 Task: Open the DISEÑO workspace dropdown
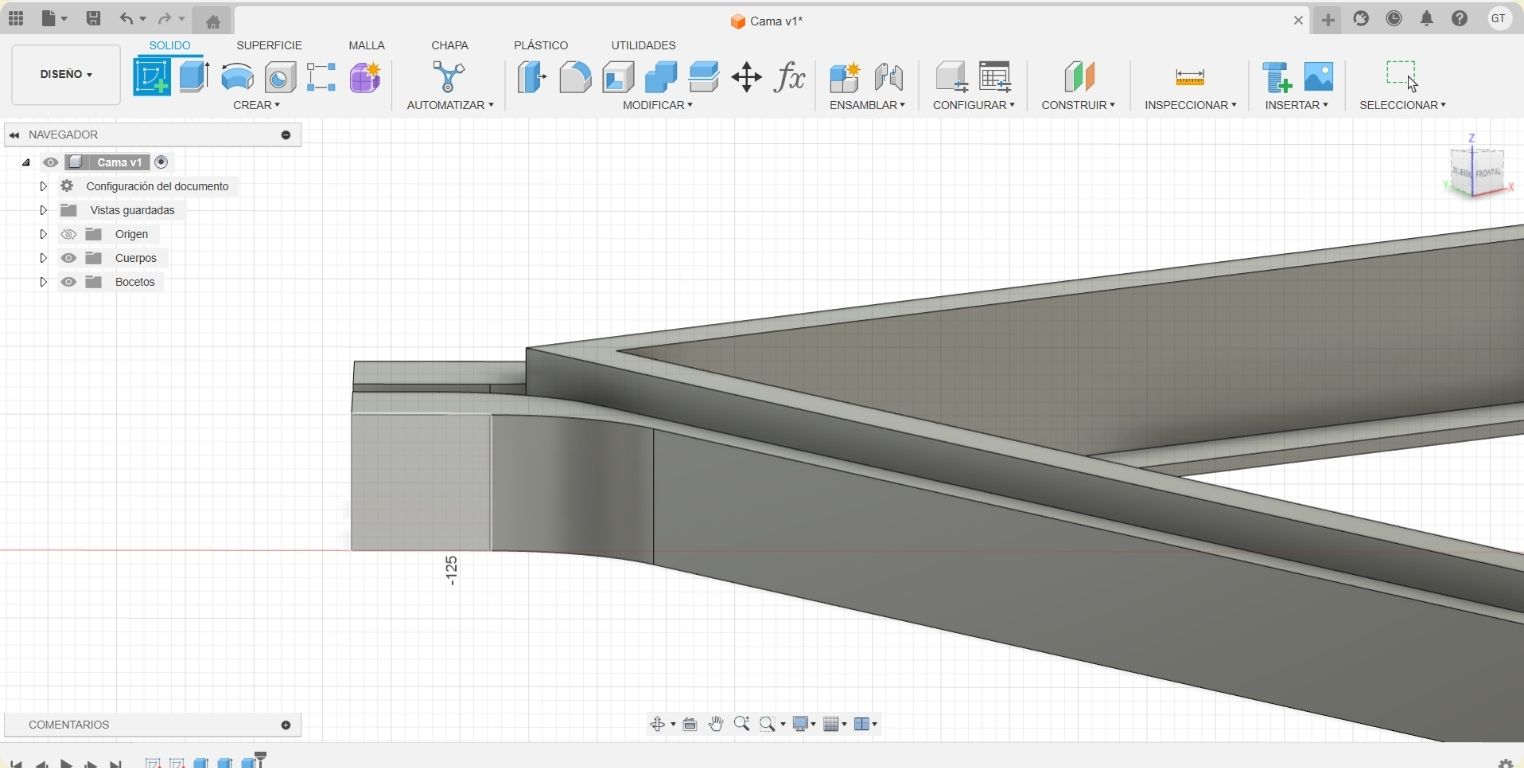(x=66, y=74)
